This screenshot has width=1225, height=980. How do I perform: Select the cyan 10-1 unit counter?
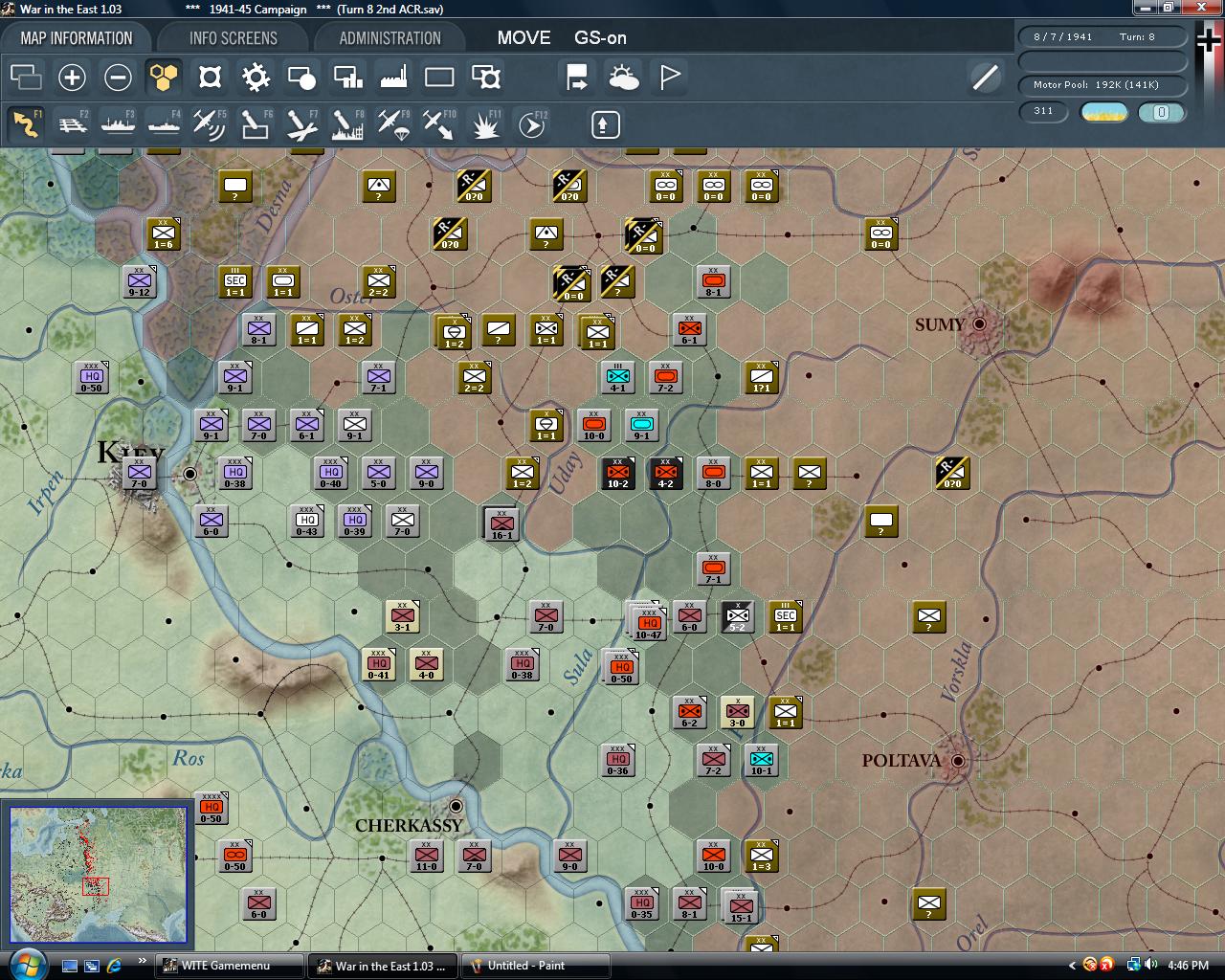tap(762, 761)
